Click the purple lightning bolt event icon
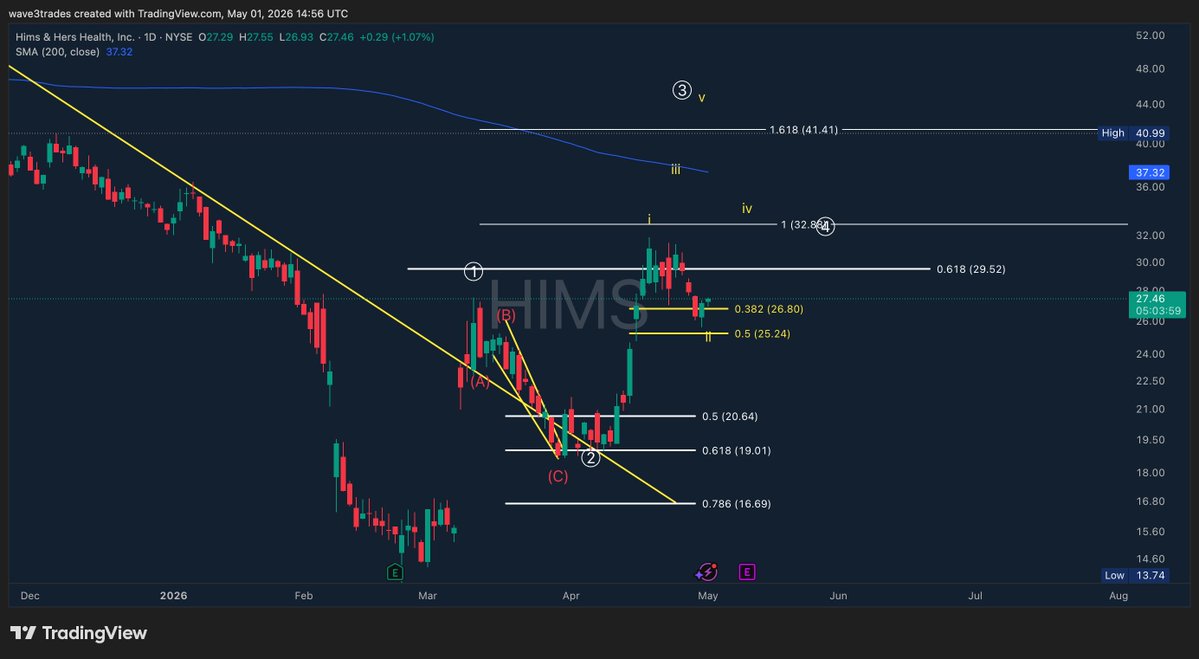 click(x=707, y=572)
